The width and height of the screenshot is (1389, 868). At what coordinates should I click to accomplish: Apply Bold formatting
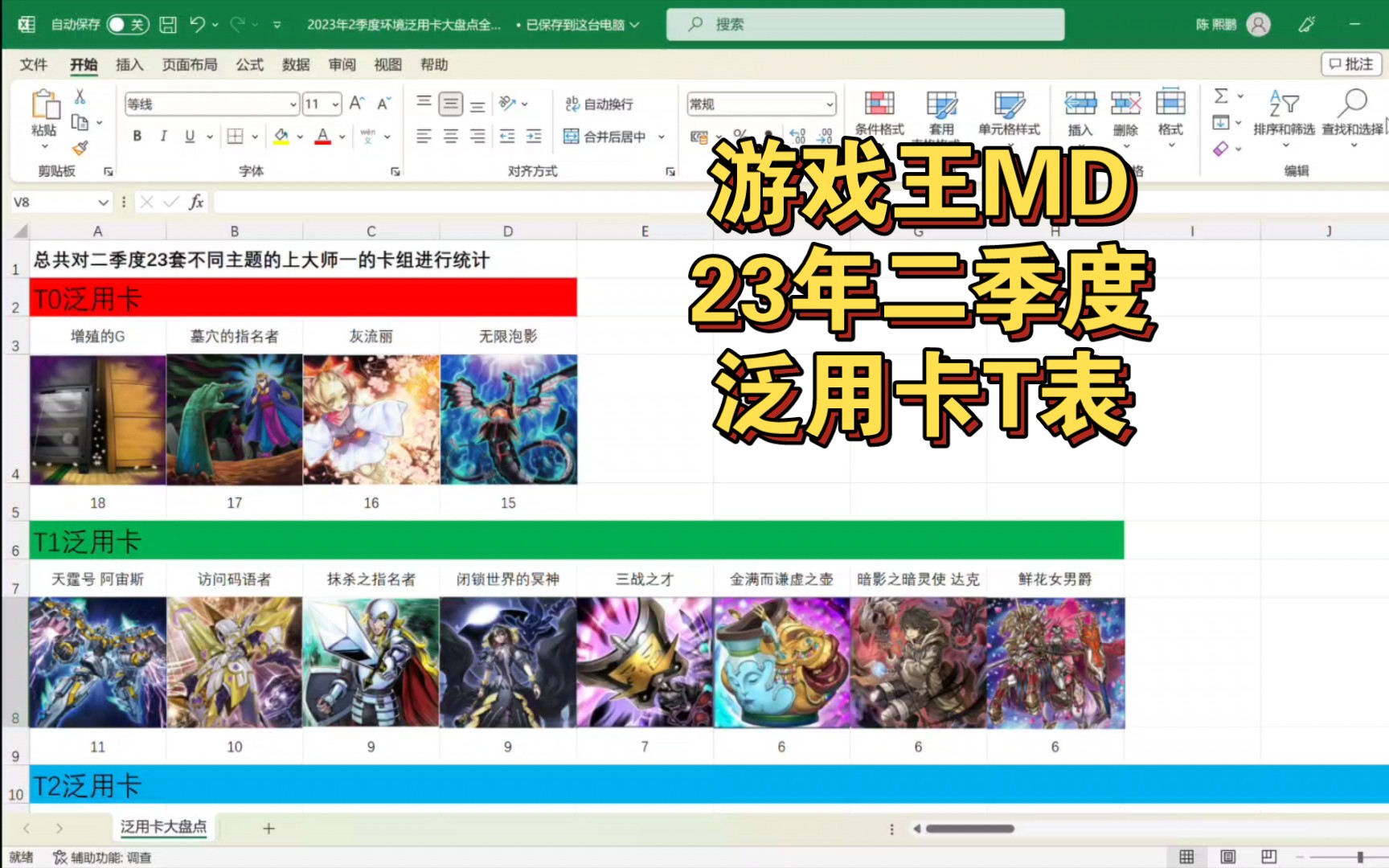coord(137,136)
